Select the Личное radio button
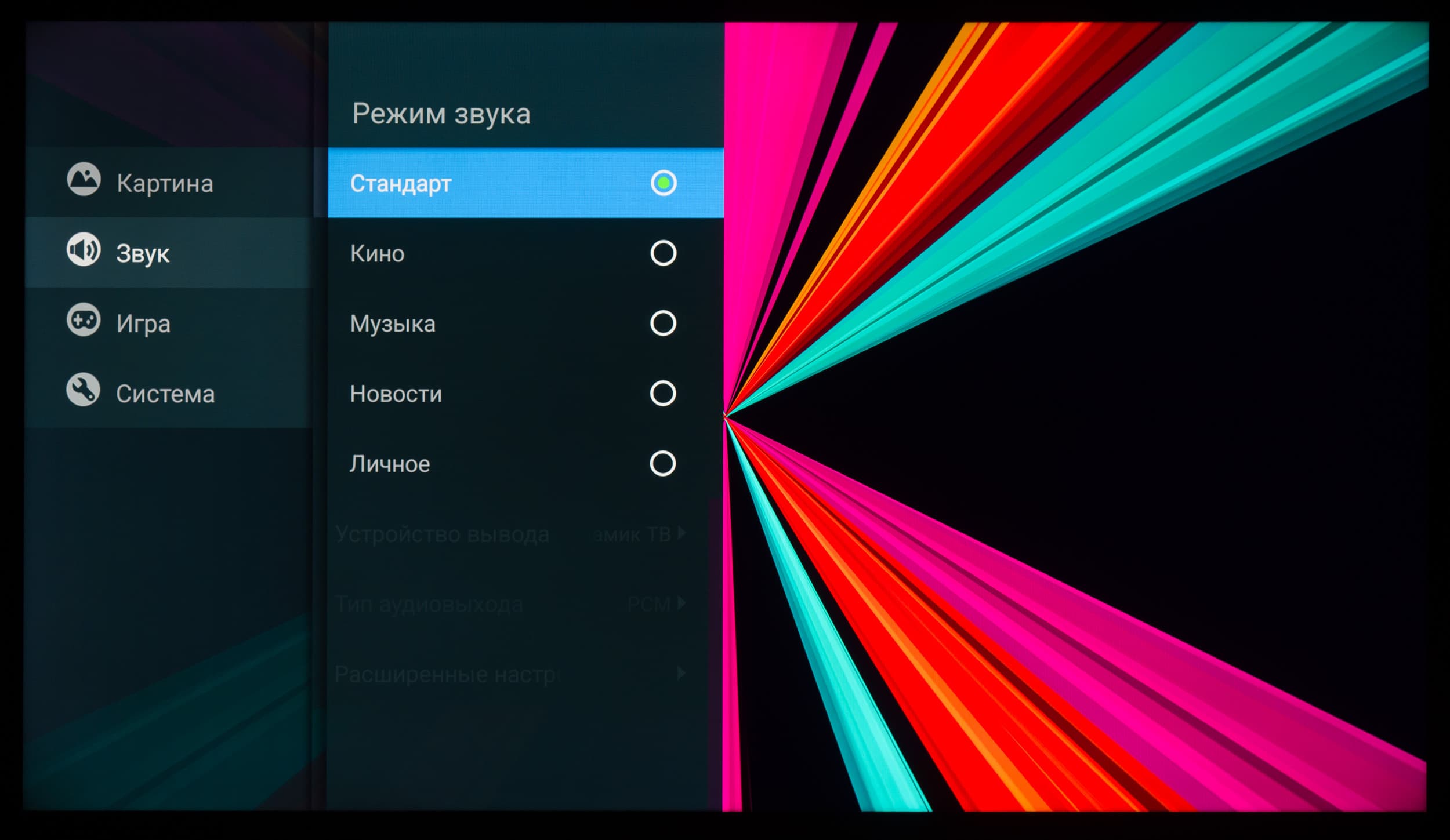 tap(663, 464)
